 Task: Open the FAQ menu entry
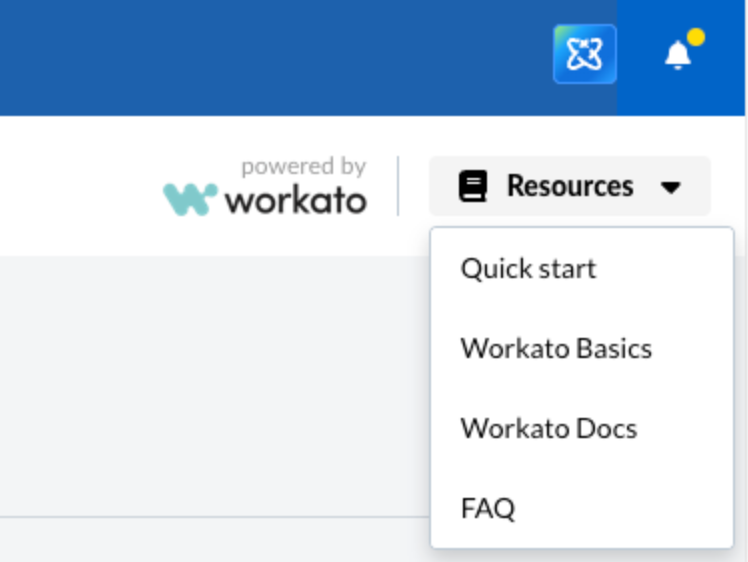tap(488, 508)
